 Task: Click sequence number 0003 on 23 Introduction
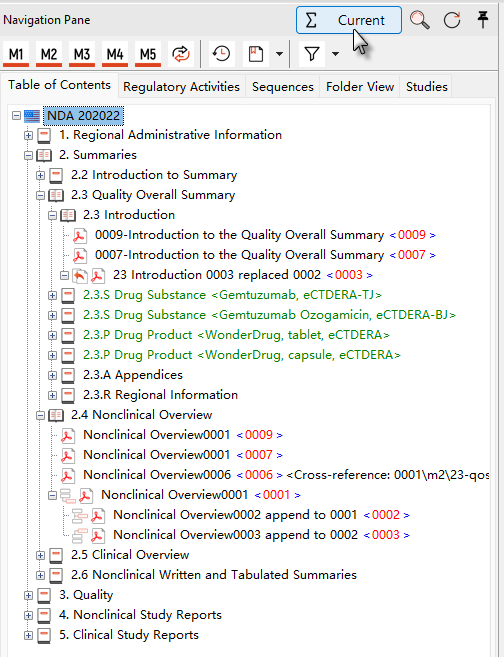[349, 275]
